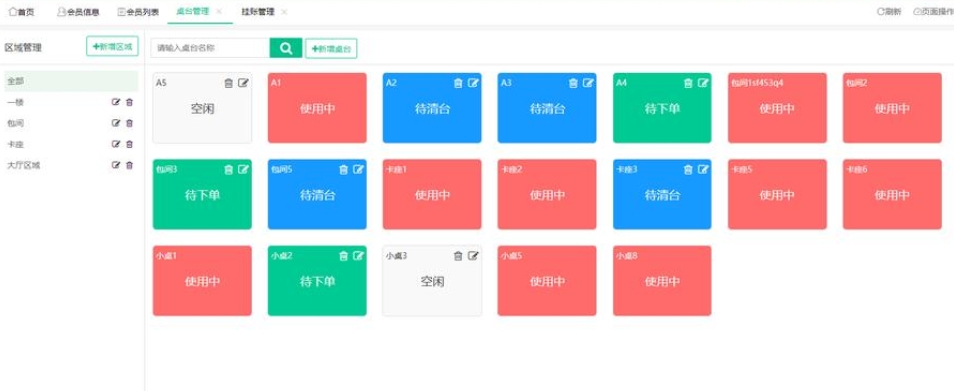
Task: Open the 挂账管理 tab
Action: (258, 12)
